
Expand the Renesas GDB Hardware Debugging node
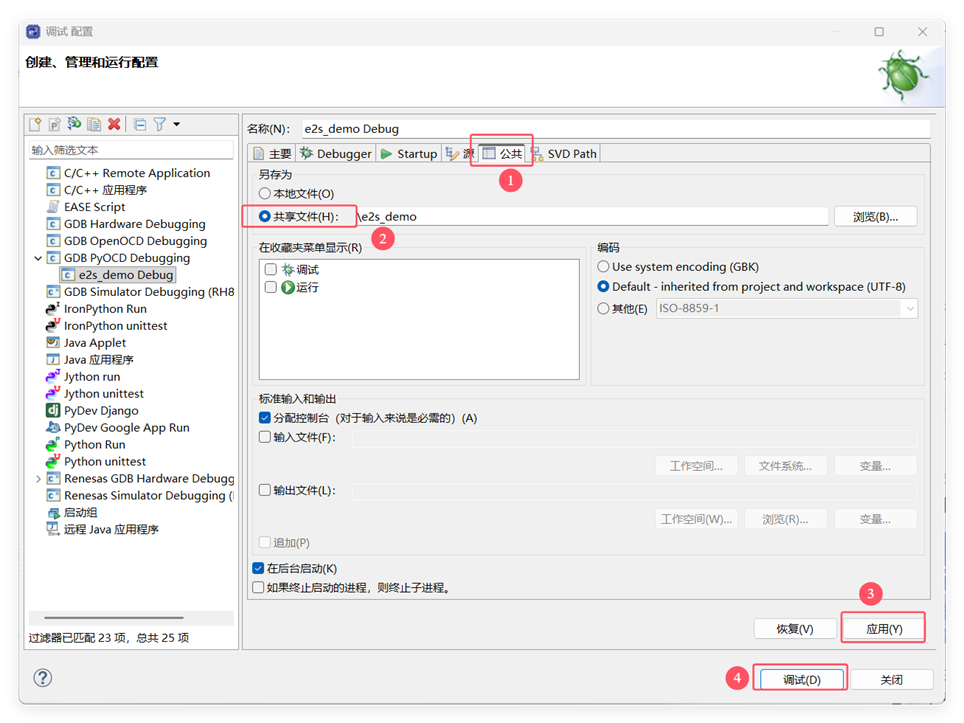click(38, 478)
